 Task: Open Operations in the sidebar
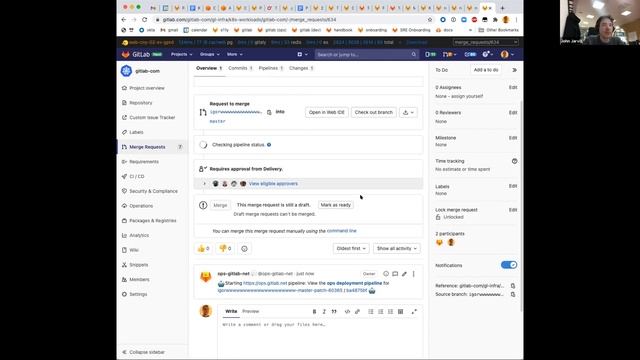click(x=138, y=206)
